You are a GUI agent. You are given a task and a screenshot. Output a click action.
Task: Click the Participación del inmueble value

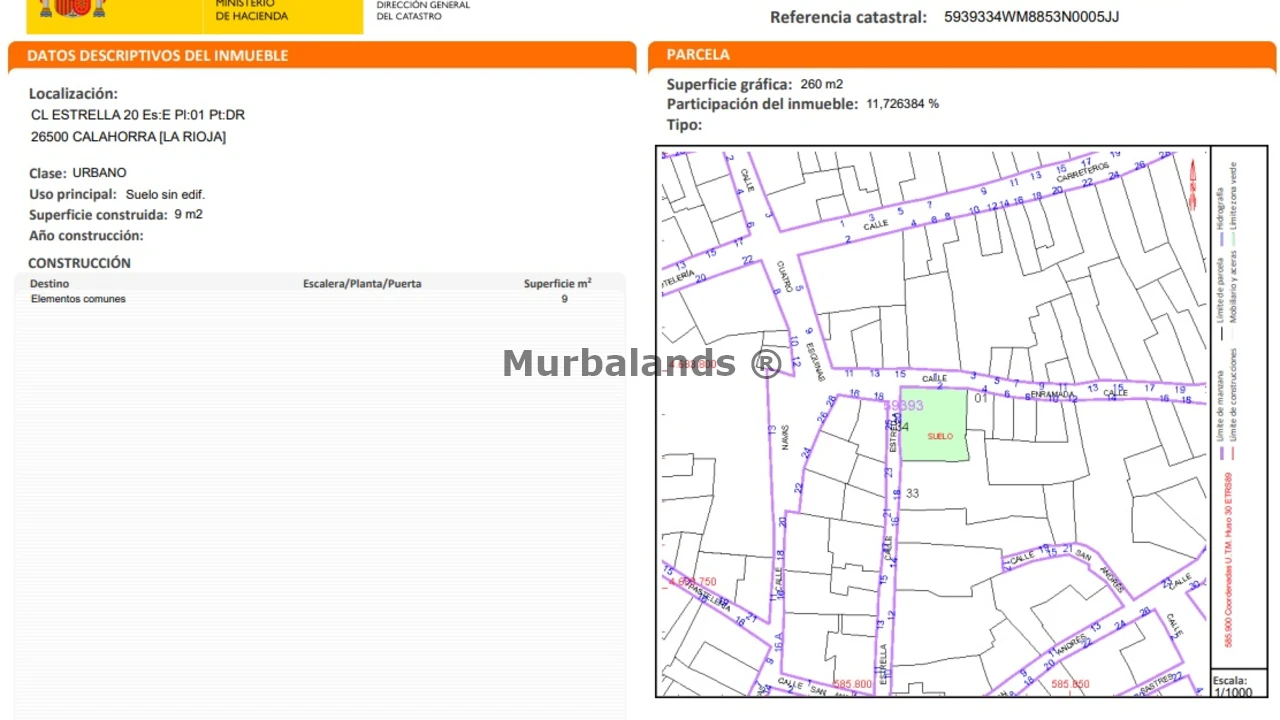(902, 104)
